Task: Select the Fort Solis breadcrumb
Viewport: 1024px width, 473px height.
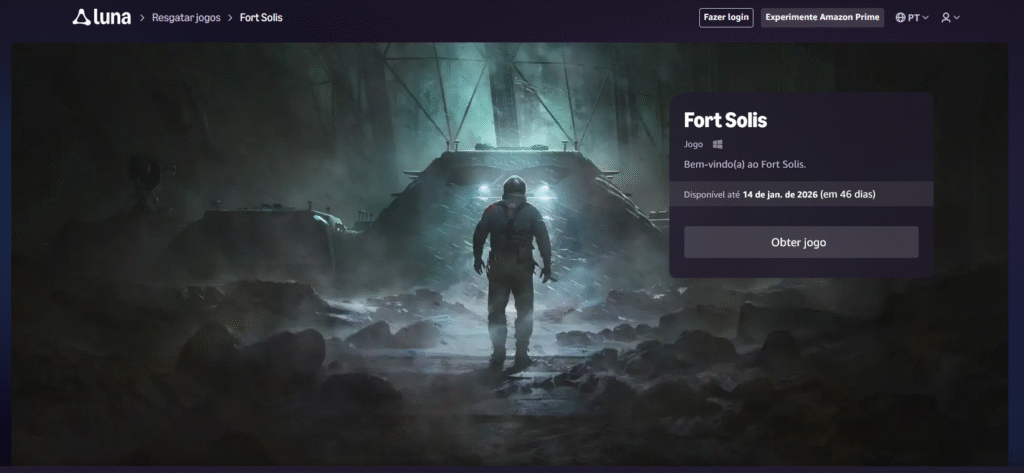Action: [x=261, y=18]
